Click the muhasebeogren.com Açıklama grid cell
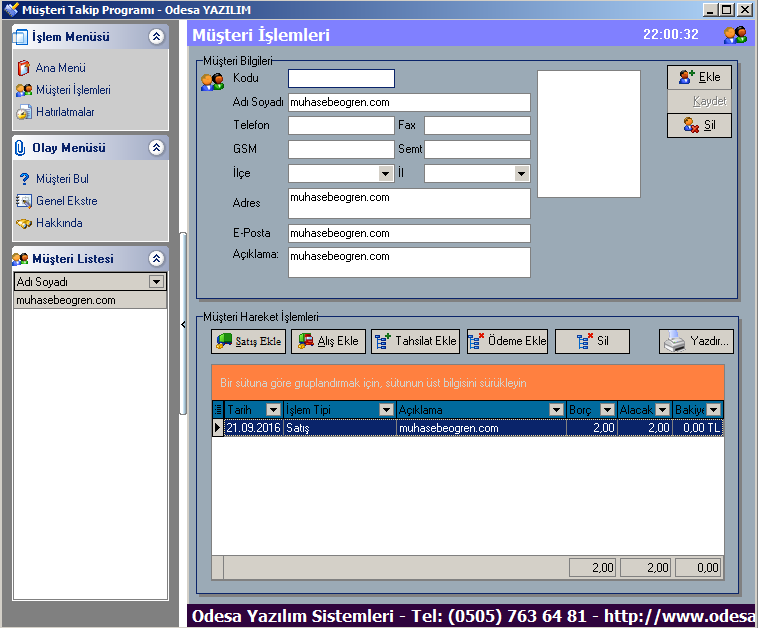Screen dimensions: 758x628 coord(481,428)
